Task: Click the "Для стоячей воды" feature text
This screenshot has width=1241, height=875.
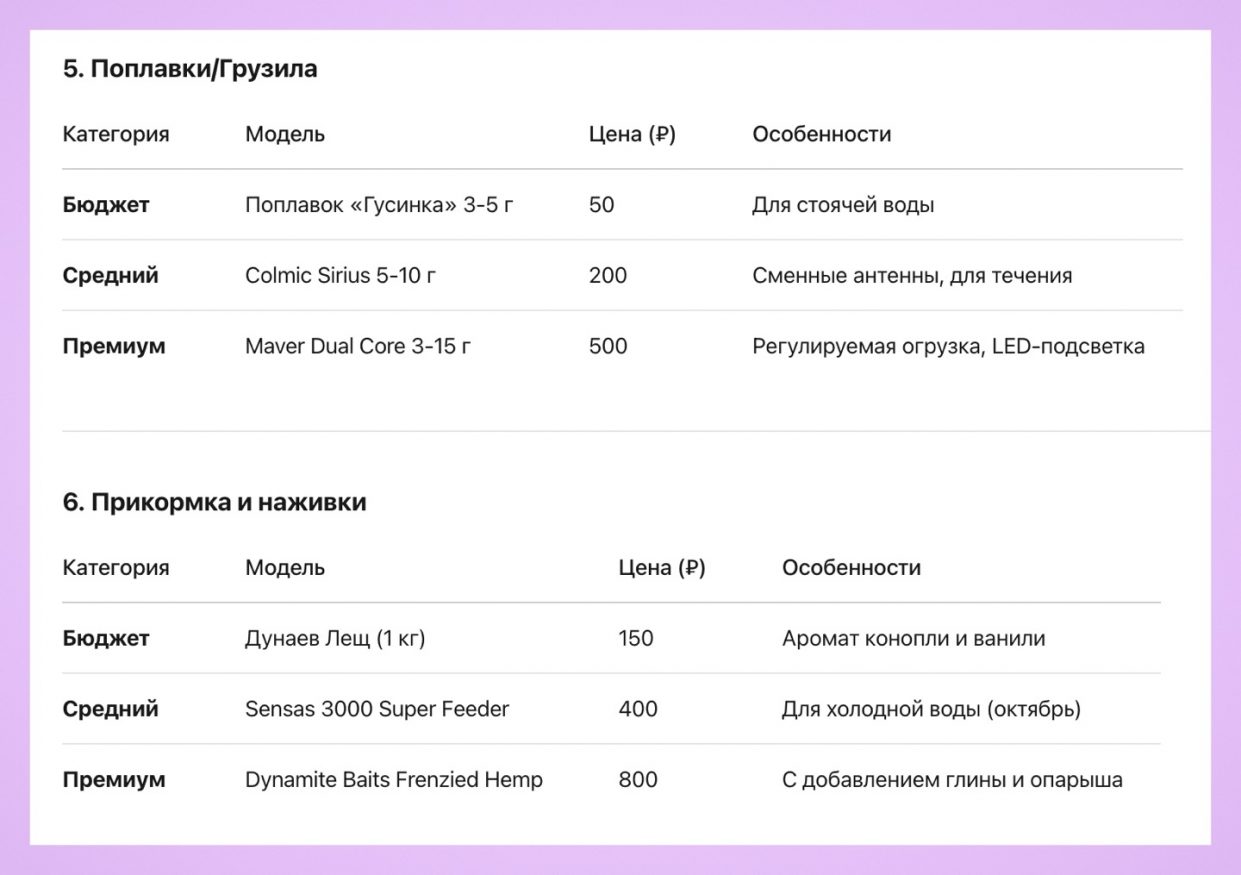Action: [x=843, y=205]
